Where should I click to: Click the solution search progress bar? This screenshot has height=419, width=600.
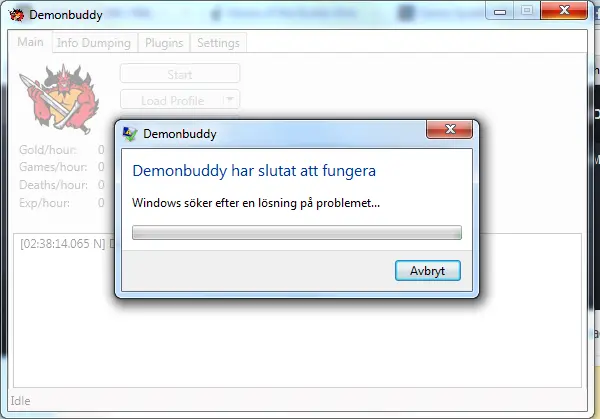click(x=297, y=233)
